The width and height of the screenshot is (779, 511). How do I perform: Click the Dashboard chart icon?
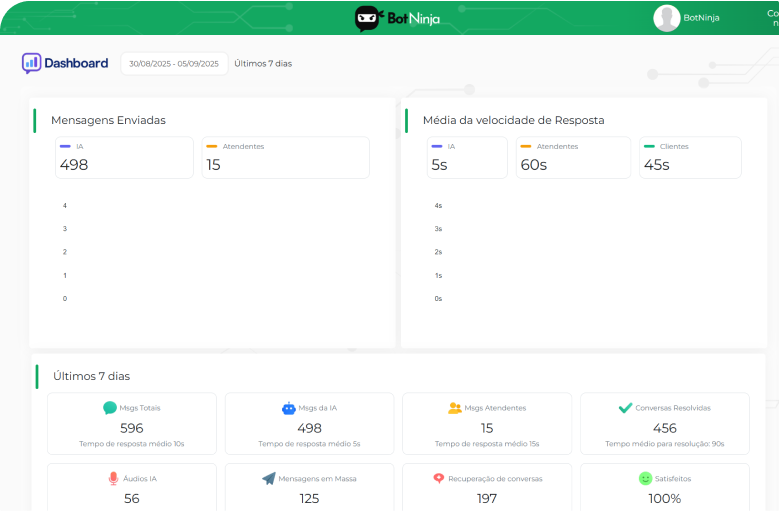click(32, 63)
